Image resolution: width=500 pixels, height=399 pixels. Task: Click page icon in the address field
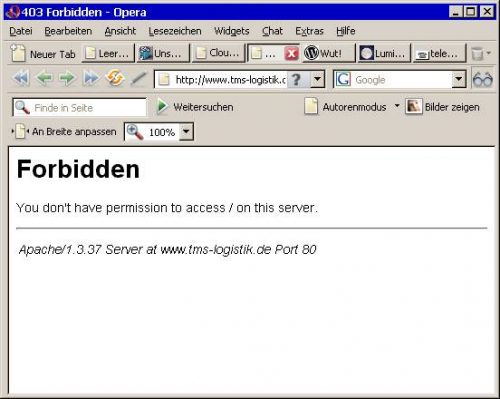[164, 80]
